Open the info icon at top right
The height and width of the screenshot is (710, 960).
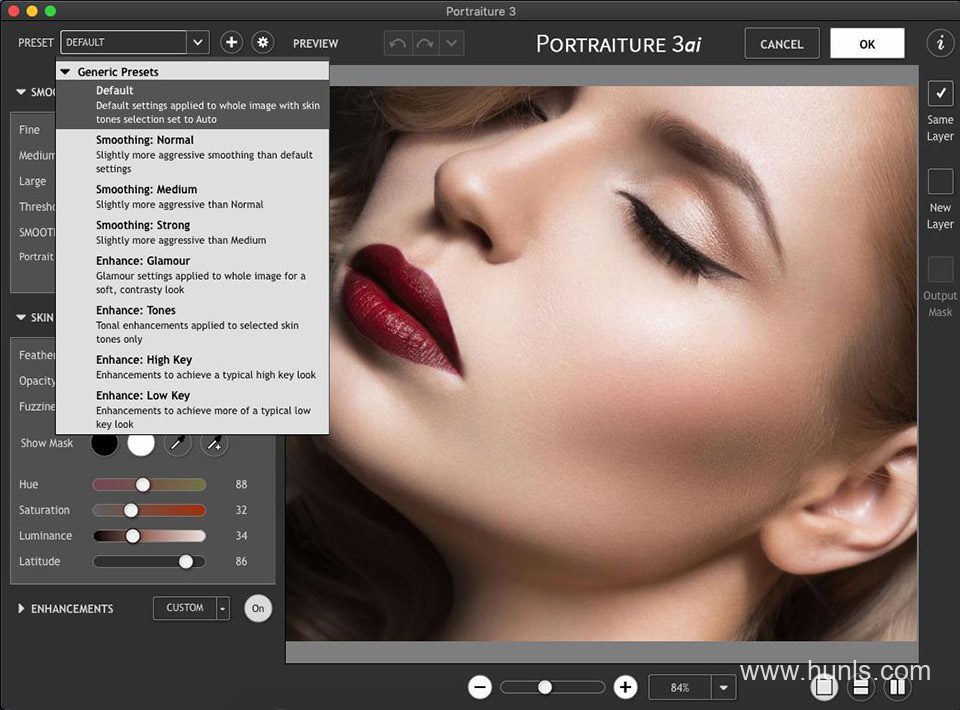coord(940,43)
